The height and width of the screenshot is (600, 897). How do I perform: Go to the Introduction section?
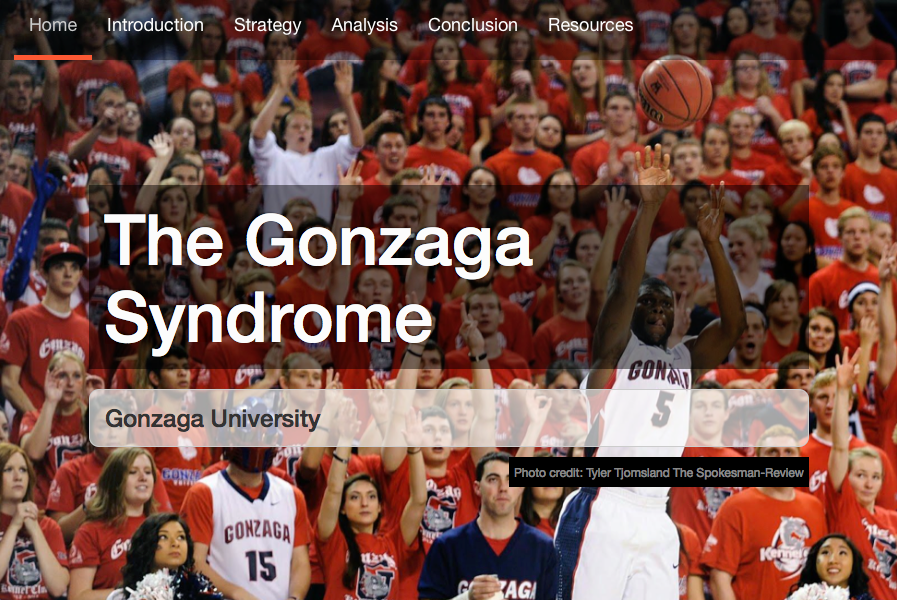(155, 25)
